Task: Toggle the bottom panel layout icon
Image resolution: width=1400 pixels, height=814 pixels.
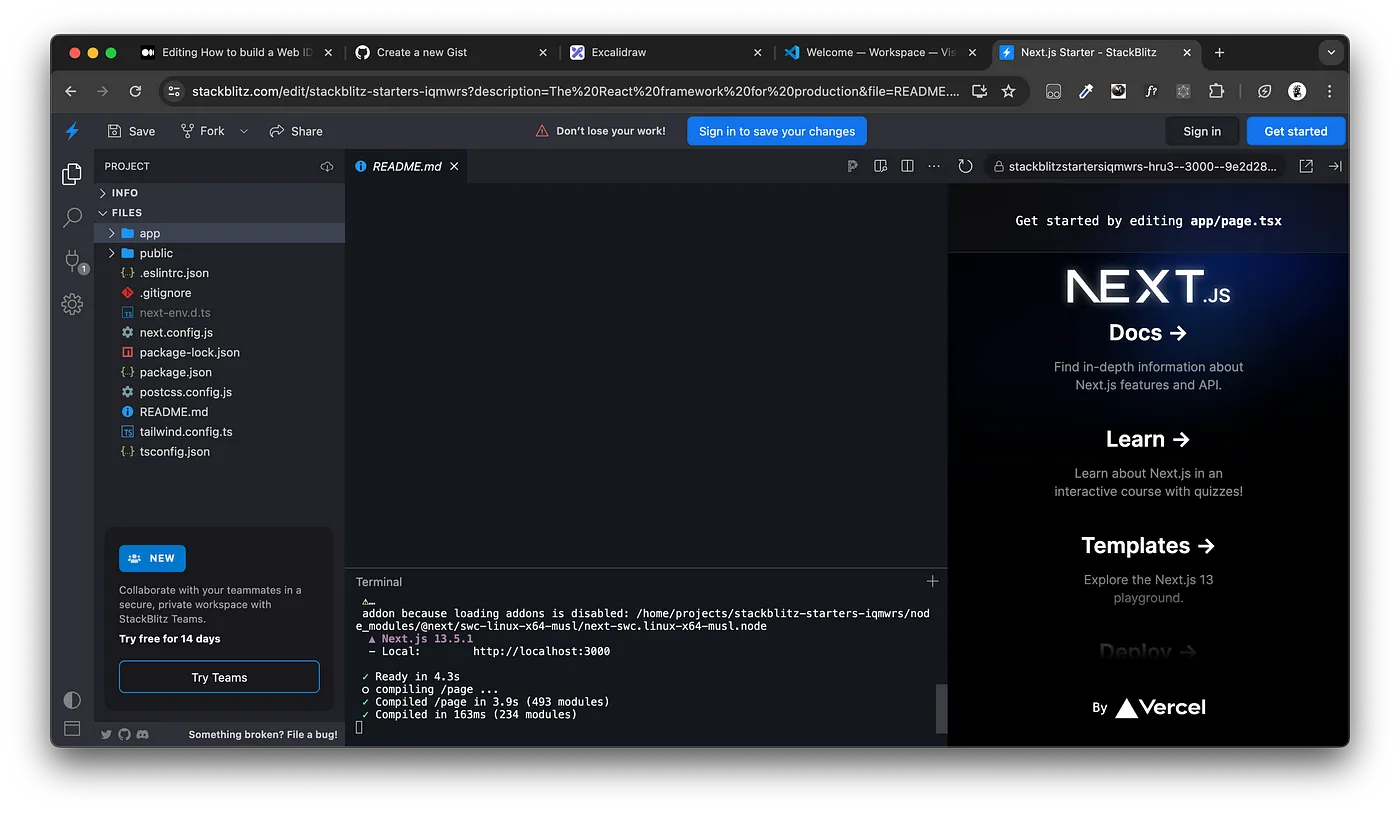Action: [71, 729]
